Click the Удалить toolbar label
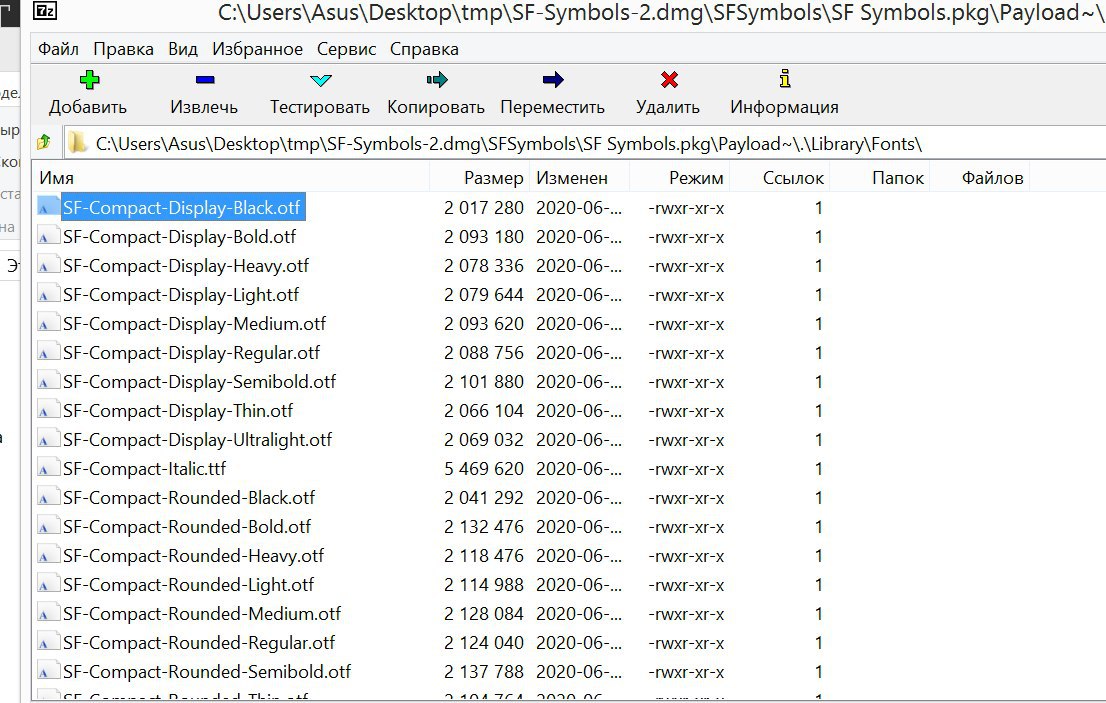The image size is (1106, 703). pos(667,107)
